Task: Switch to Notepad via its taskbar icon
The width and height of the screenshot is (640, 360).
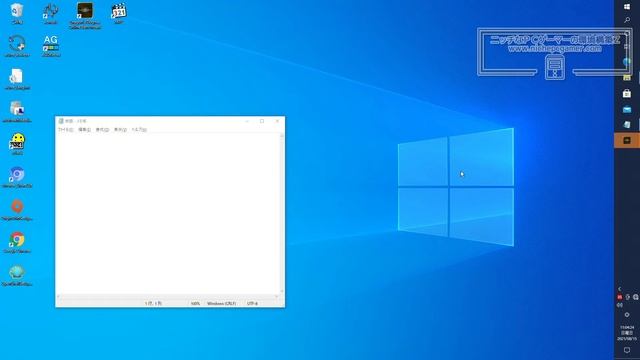Action: 627,124
